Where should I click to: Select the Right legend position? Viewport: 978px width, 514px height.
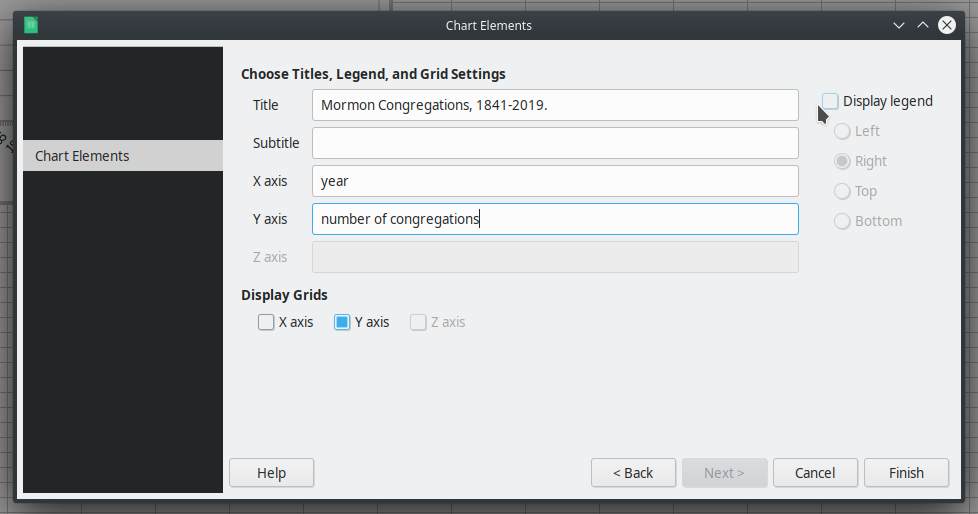[x=842, y=161]
